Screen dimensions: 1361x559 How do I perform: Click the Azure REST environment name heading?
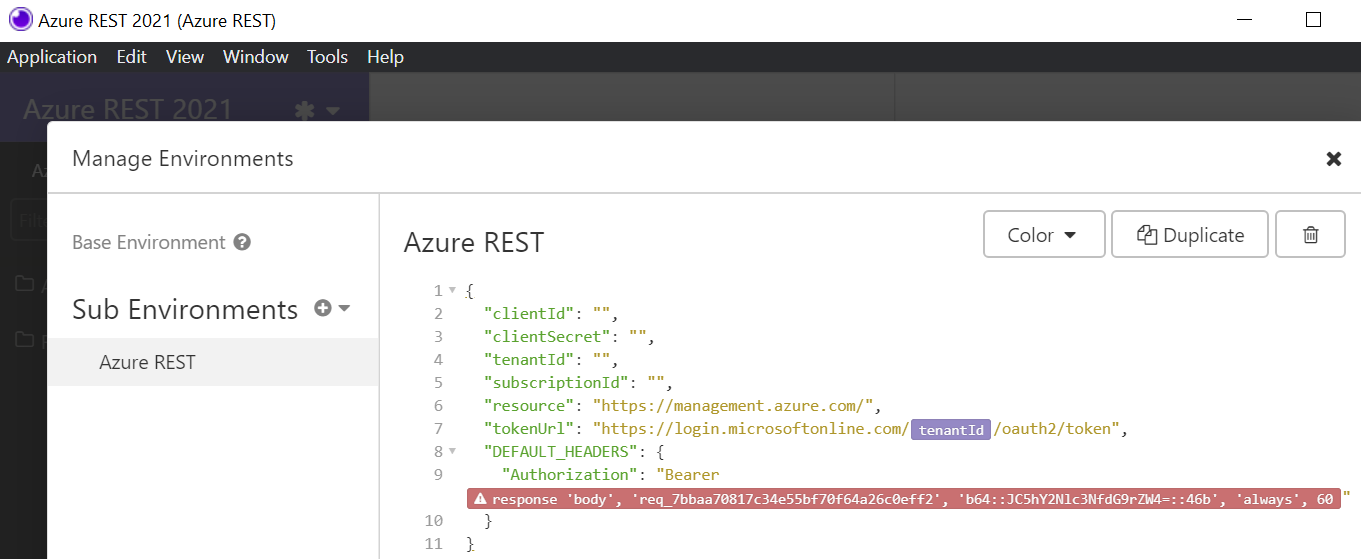[x=473, y=242]
